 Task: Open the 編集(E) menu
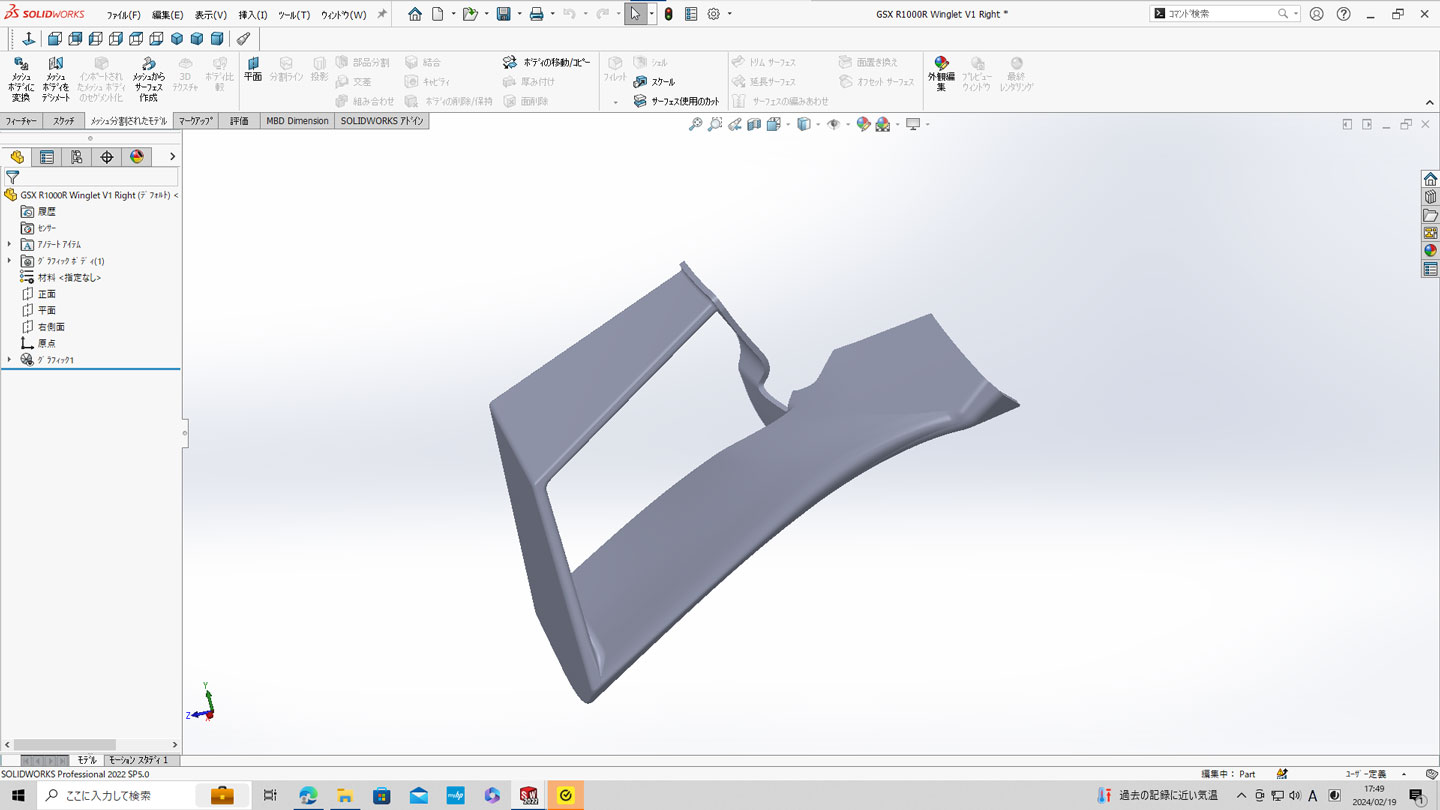point(168,15)
